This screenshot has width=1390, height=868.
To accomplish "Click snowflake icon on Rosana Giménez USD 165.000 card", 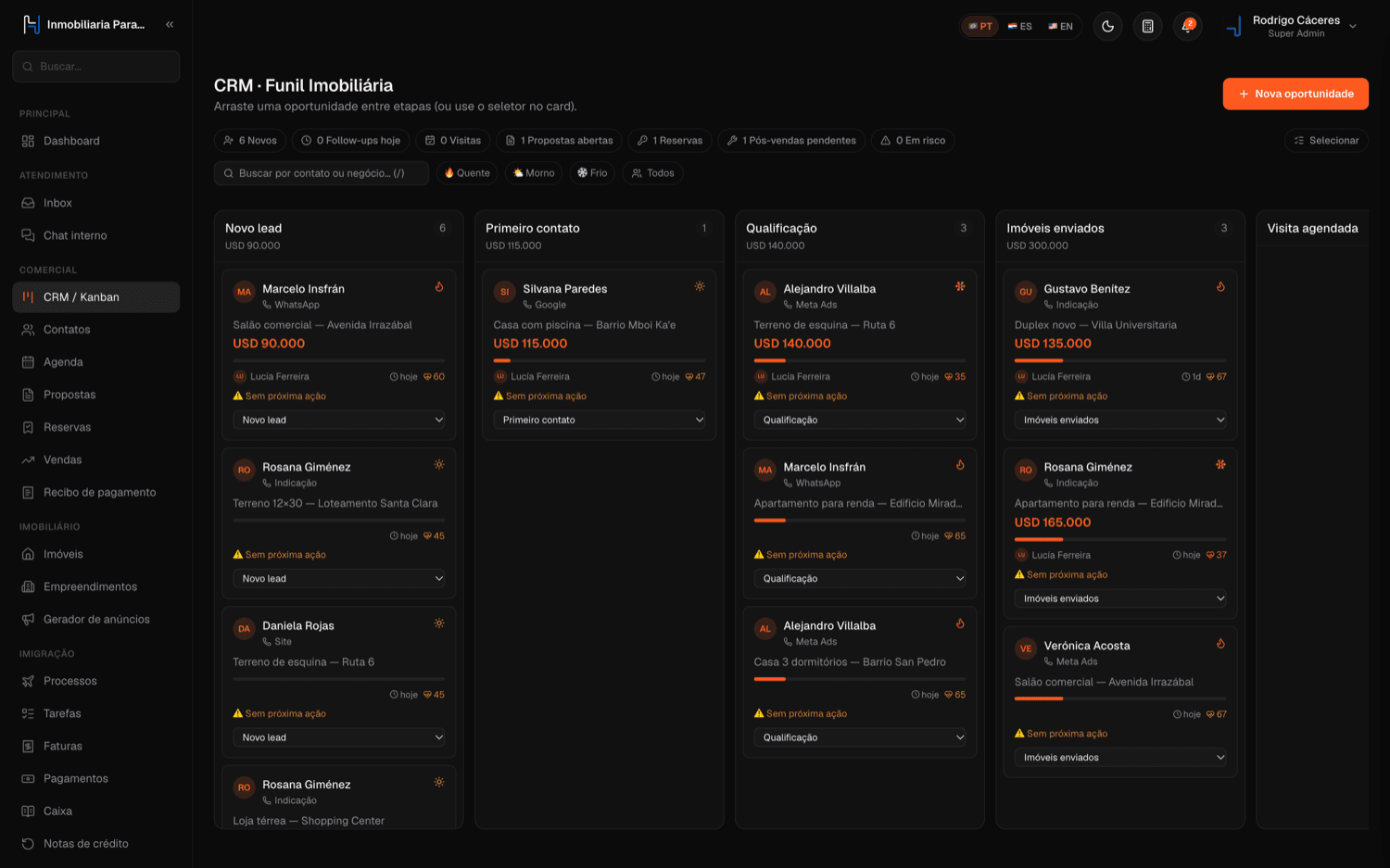I will [x=1220, y=465].
